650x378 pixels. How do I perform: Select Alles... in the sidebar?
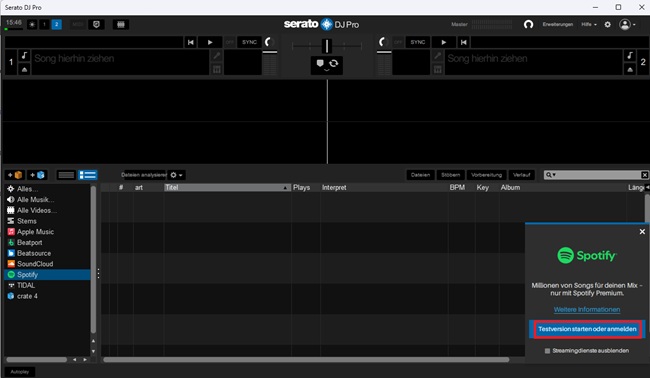tap(47, 189)
